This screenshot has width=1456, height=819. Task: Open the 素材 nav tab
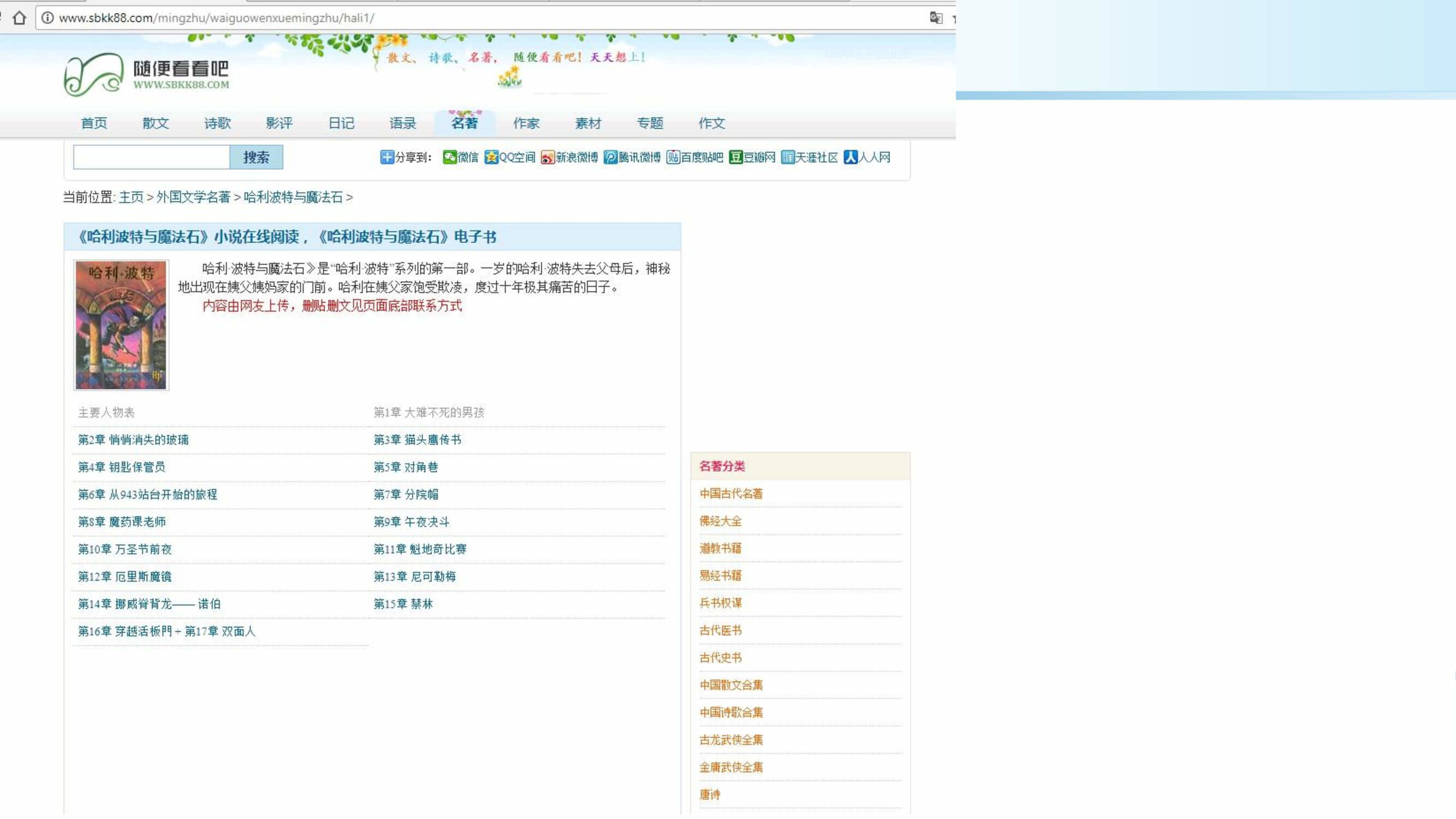588,123
